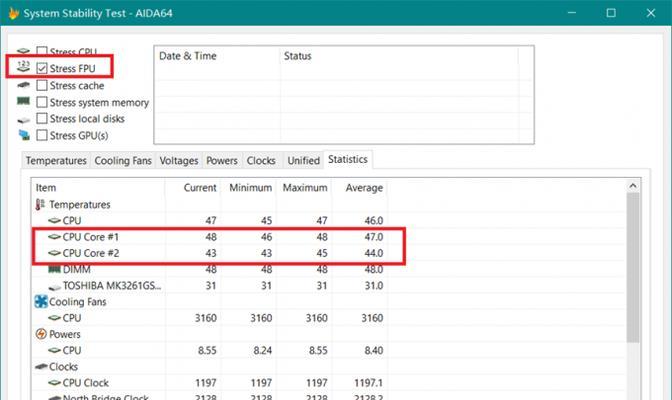Enable the Stress cache checkbox
The width and height of the screenshot is (672, 400).
[x=42, y=85]
